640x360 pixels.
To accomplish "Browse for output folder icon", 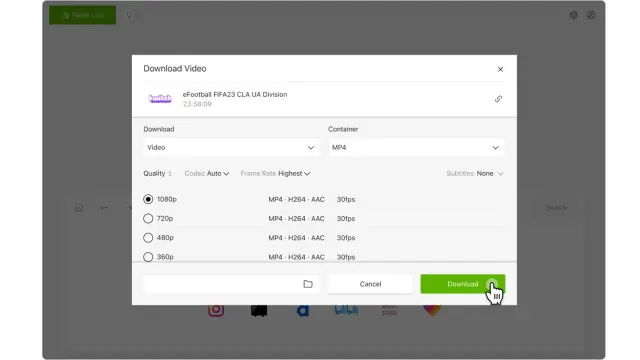I will (x=308, y=284).
